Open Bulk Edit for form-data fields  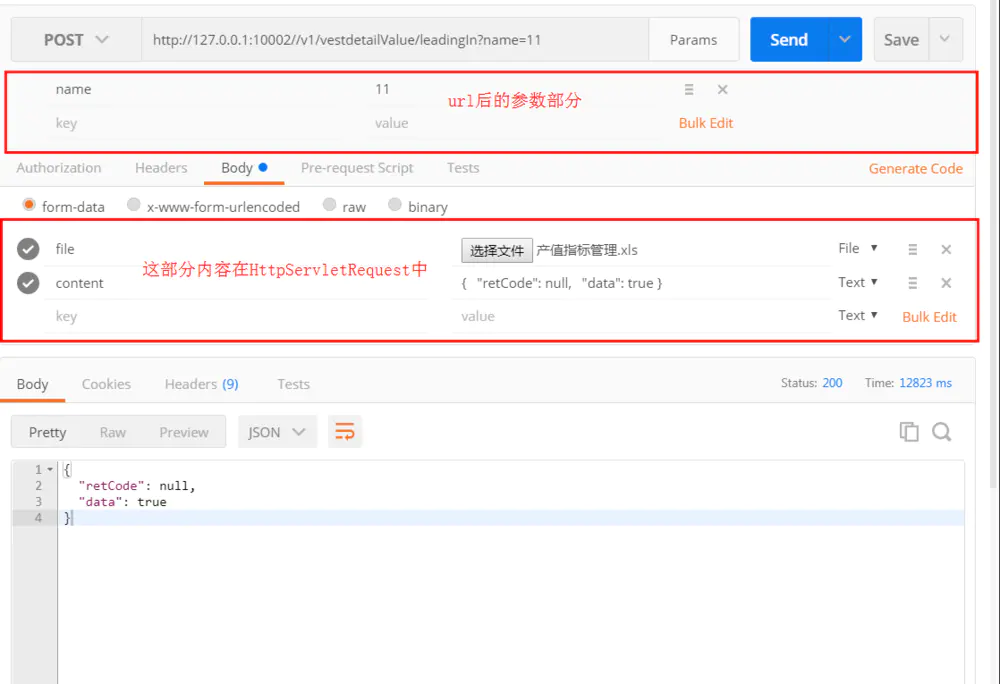tap(929, 316)
